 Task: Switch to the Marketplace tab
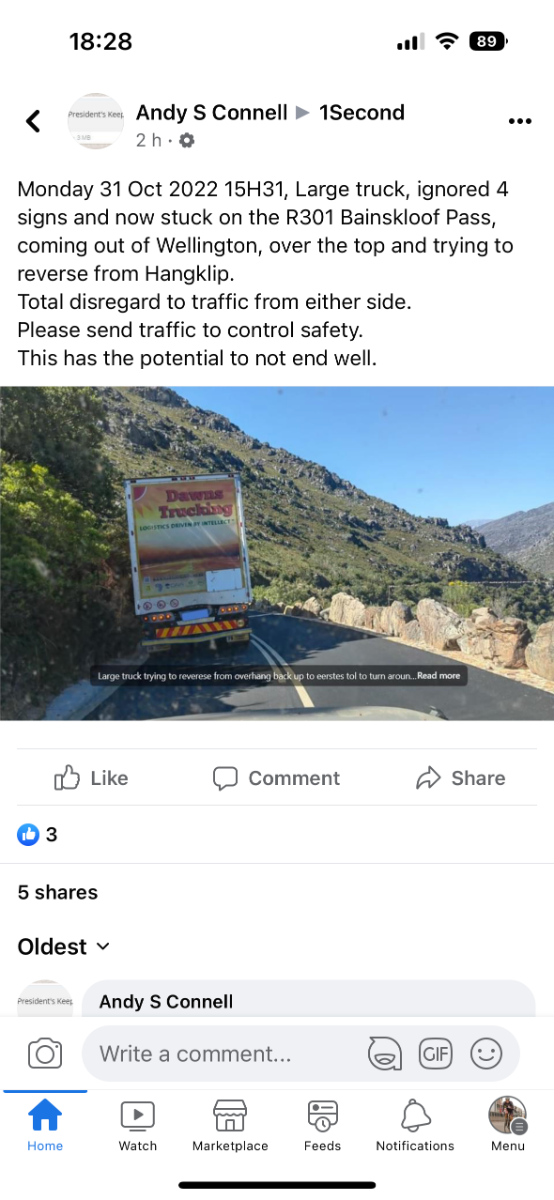point(230,1124)
